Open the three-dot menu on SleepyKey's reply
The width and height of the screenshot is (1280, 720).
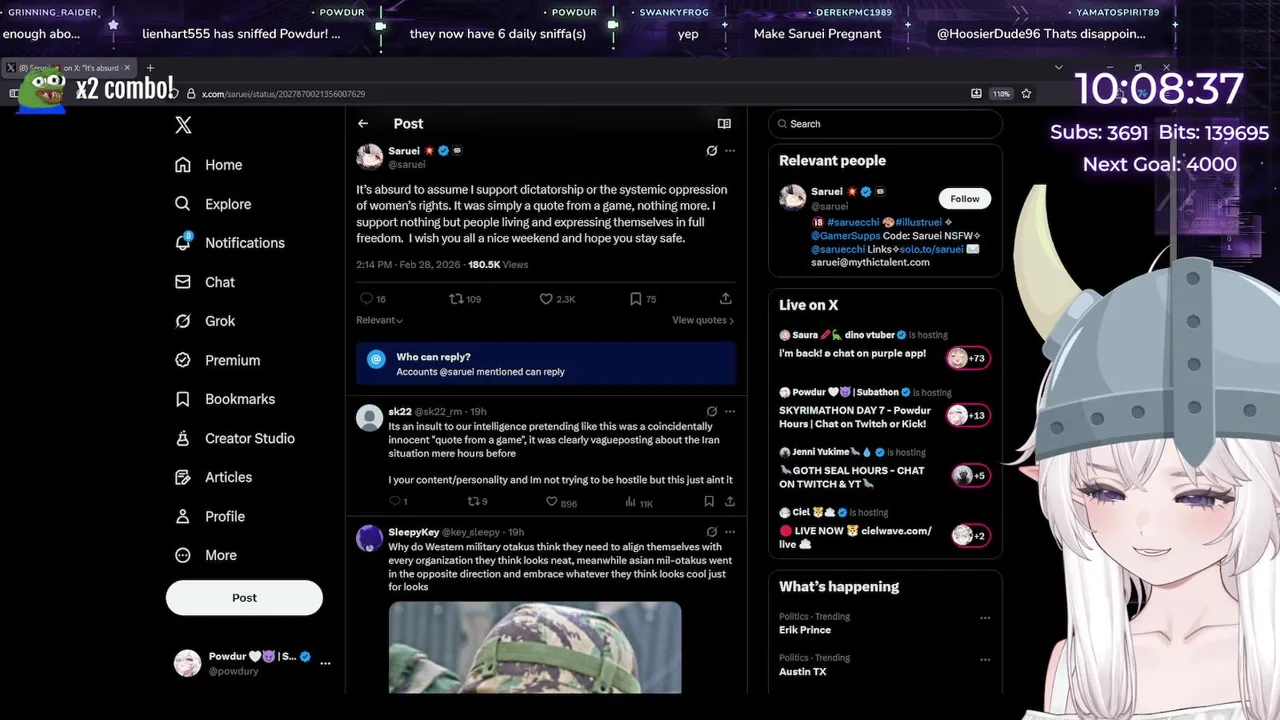[730, 532]
